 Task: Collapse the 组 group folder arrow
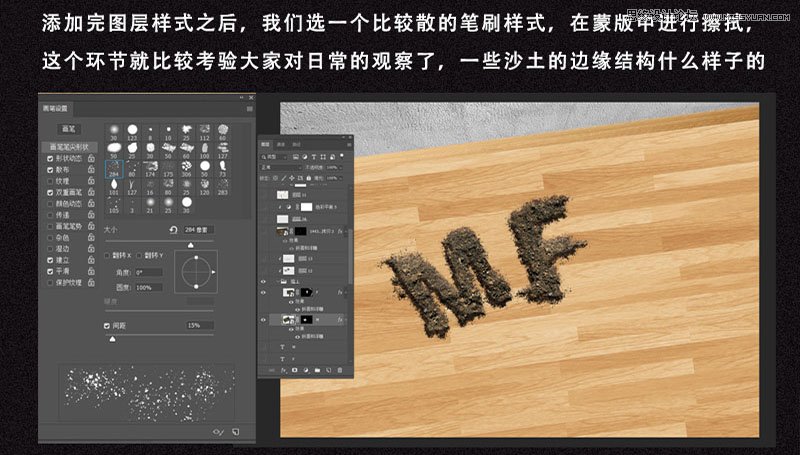coord(278,281)
